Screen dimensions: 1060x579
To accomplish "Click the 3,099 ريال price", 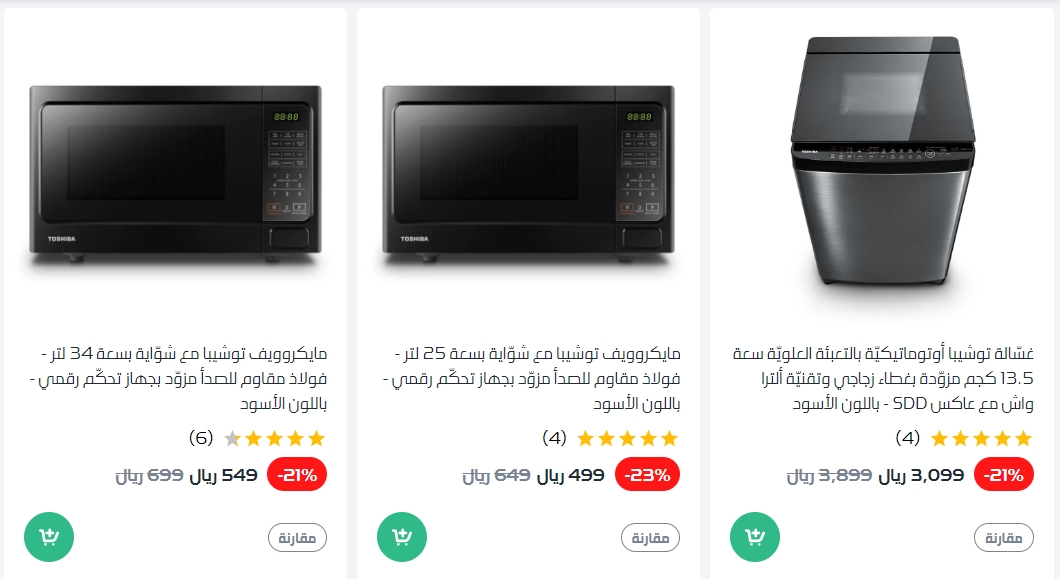I will (x=921, y=476).
